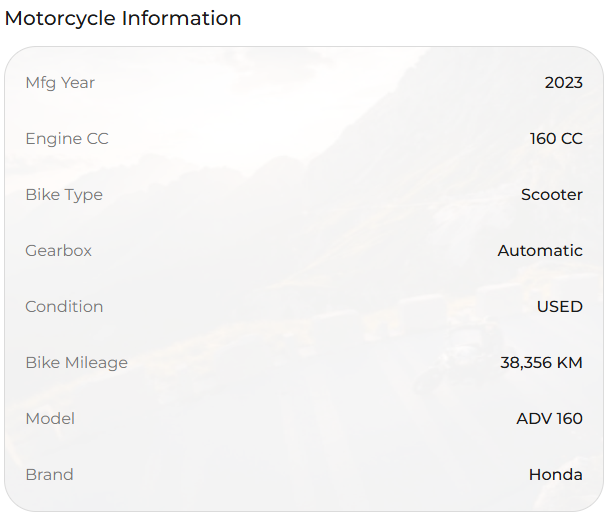The width and height of the screenshot is (612, 521).
Task: Click the 'Bike Type' label
Action: click(64, 195)
